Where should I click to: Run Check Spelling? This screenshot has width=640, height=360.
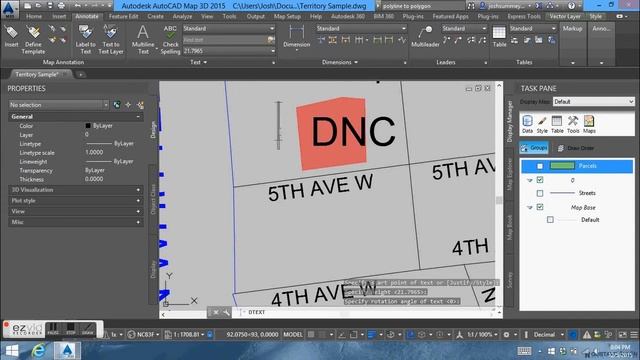(170, 40)
